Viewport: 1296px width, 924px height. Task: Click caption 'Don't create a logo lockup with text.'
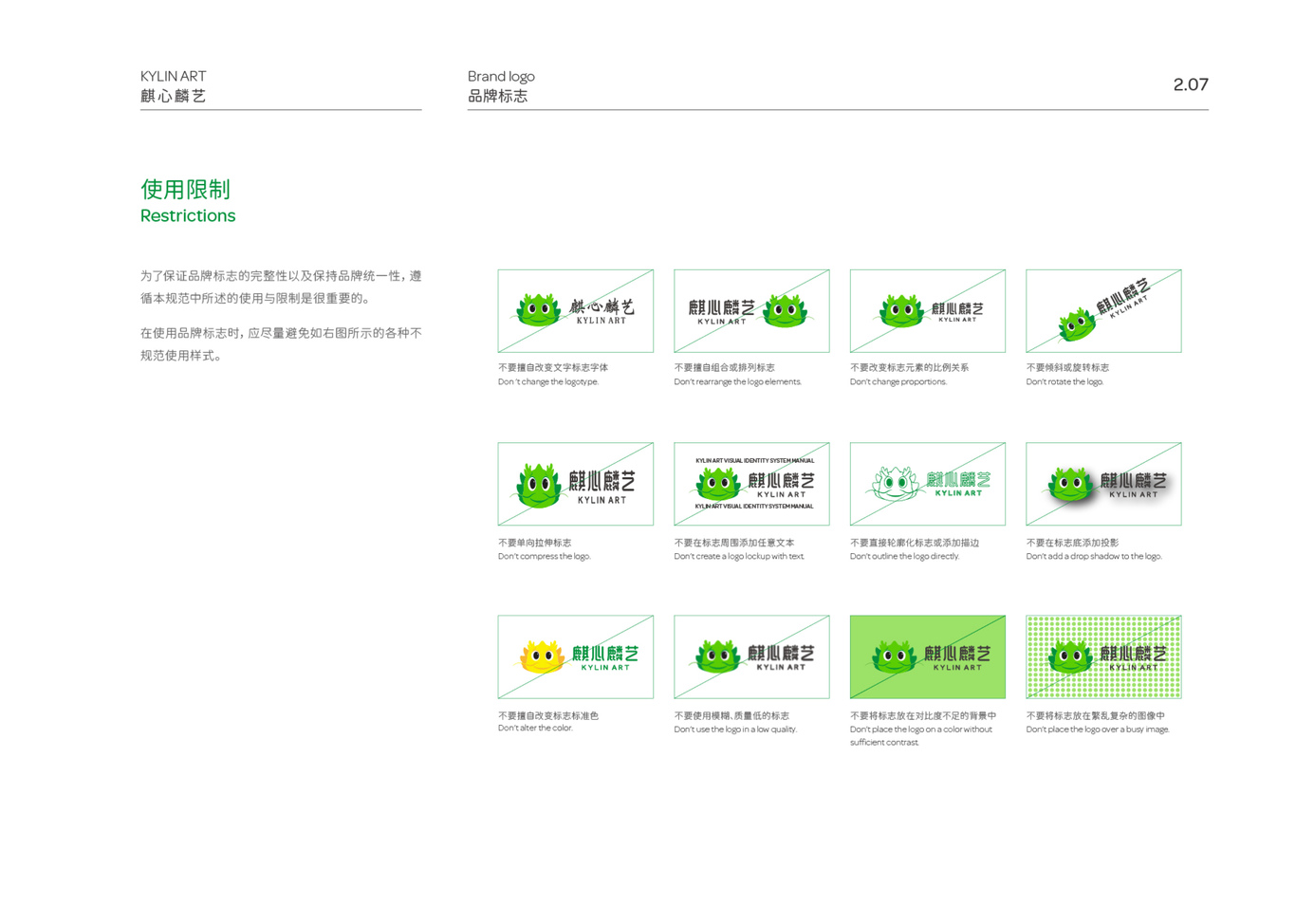point(739,556)
